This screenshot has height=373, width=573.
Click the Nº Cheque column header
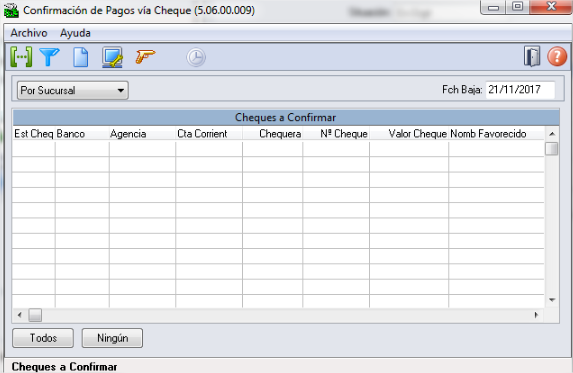tap(336, 134)
